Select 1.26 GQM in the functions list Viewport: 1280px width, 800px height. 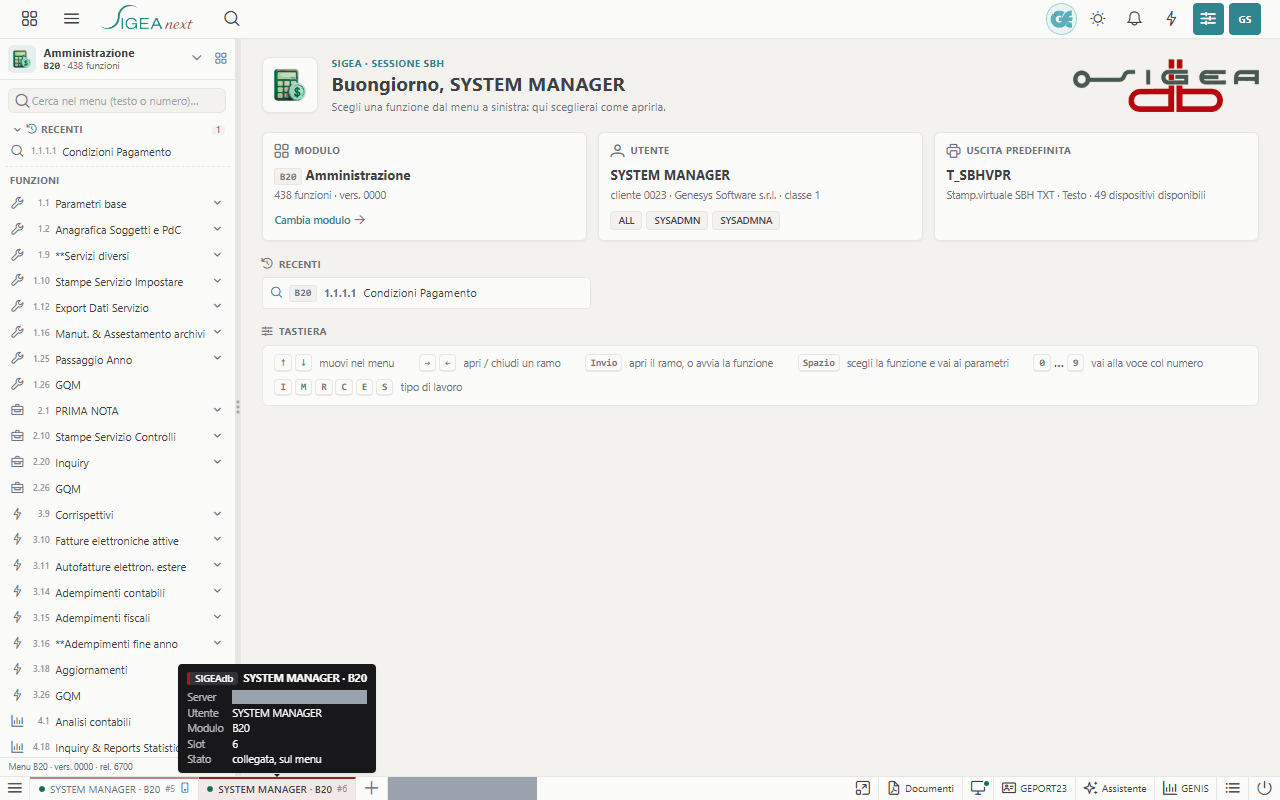pyautogui.click(x=117, y=385)
